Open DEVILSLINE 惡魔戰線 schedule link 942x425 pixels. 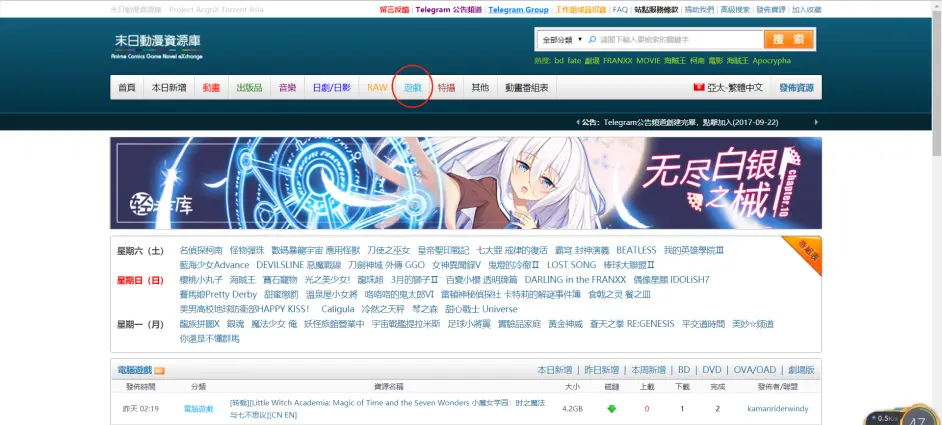[298, 264]
